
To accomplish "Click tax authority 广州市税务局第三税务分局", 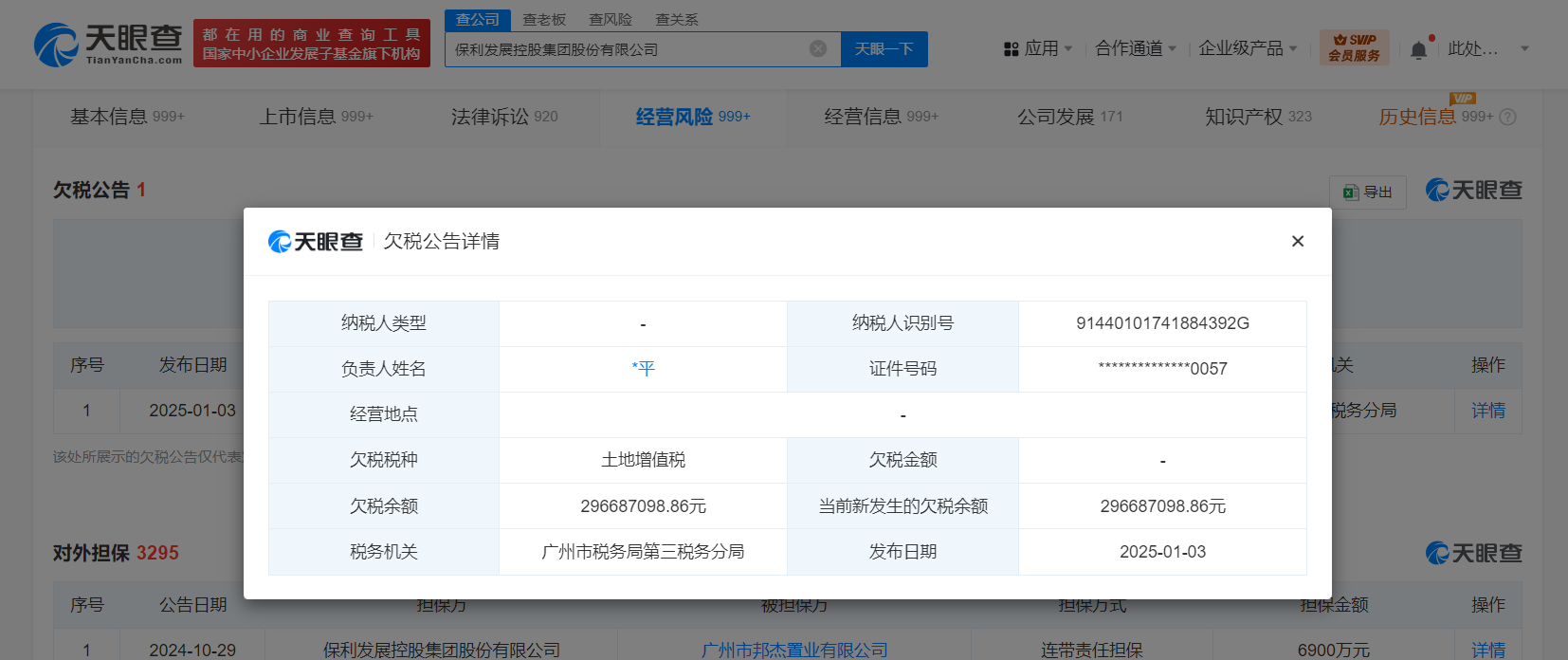I will [644, 552].
